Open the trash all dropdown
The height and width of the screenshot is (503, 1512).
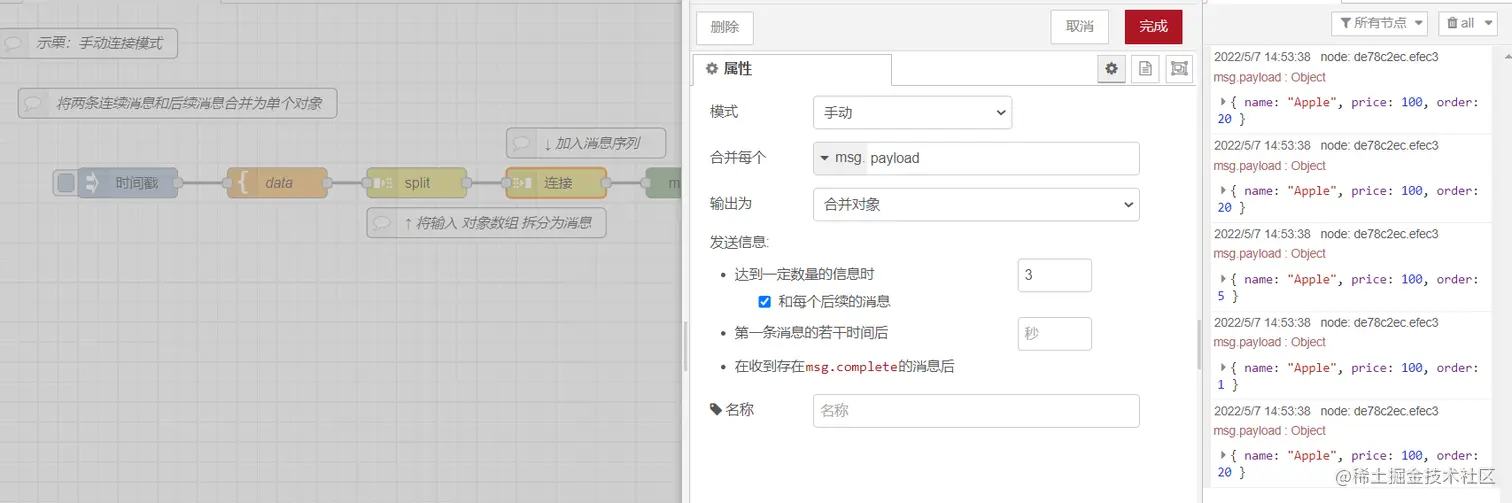click(1468, 23)
